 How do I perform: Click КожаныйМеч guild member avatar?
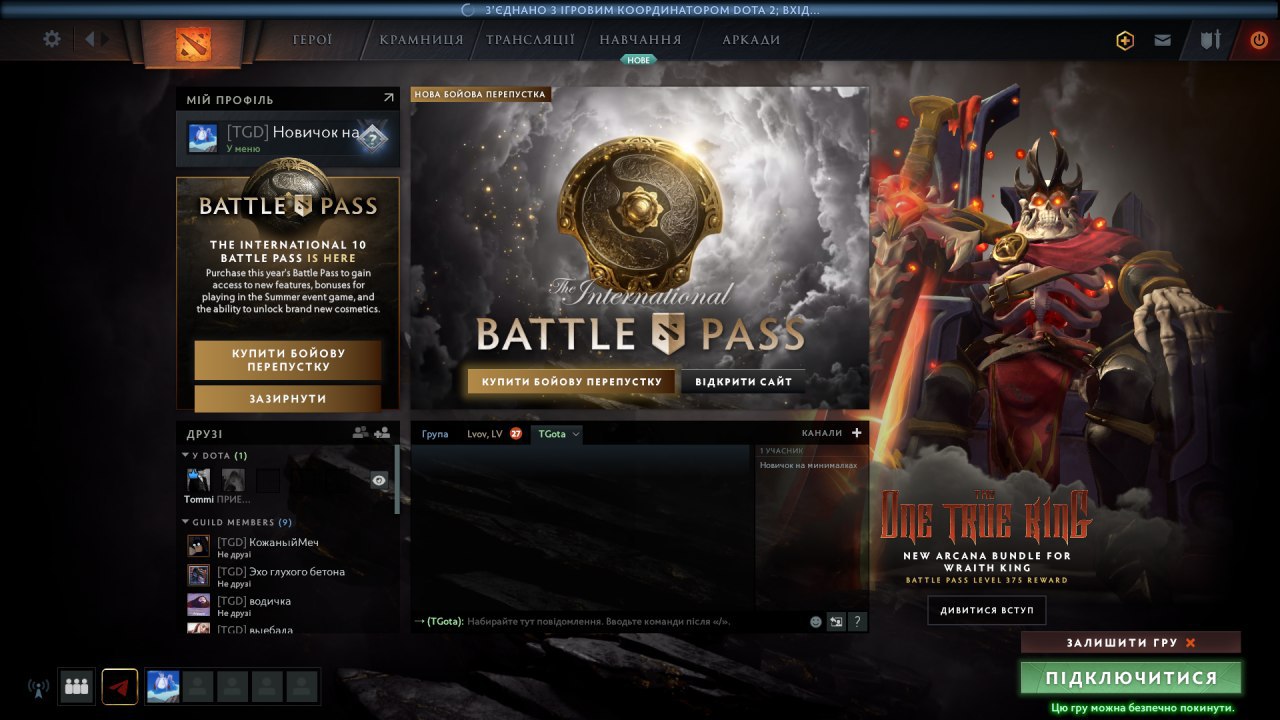click(x=198, y=546)
